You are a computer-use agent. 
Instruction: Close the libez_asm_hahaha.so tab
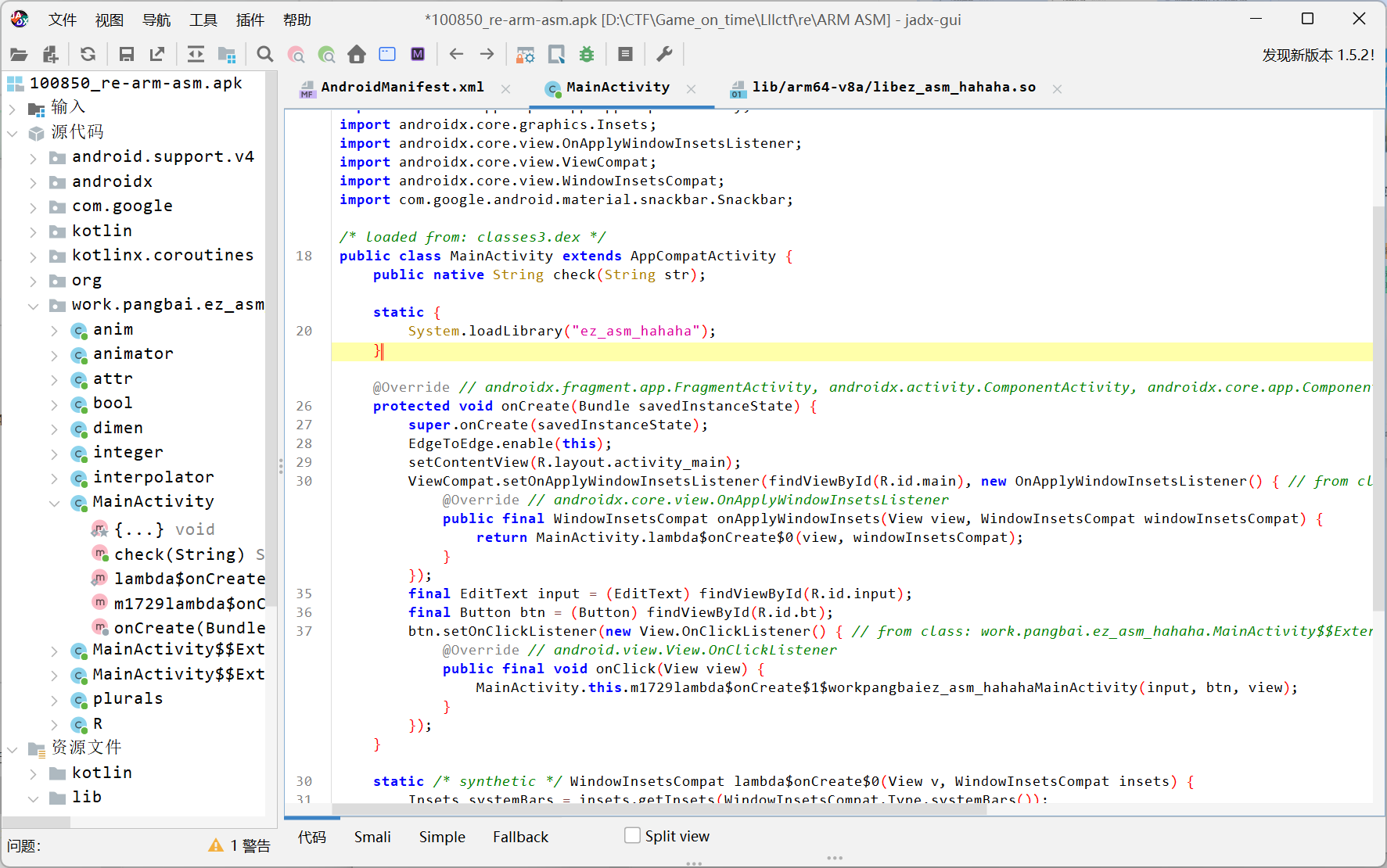[1057, 89]
